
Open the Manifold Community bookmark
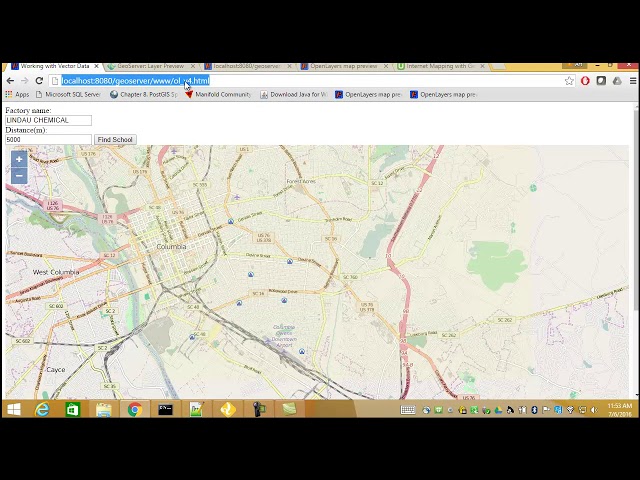218,95
